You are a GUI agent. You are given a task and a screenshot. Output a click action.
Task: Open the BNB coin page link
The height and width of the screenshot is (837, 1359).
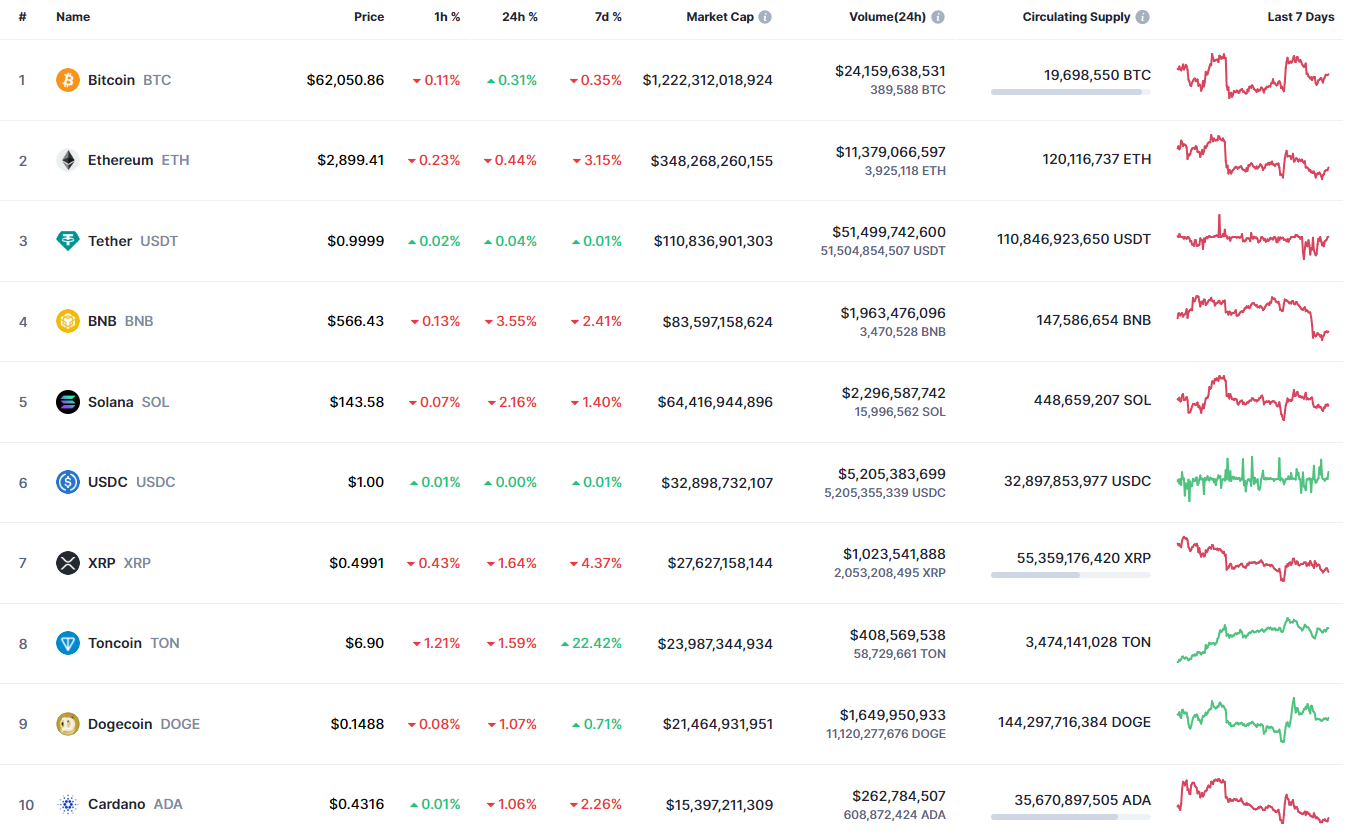pos(102,321)
